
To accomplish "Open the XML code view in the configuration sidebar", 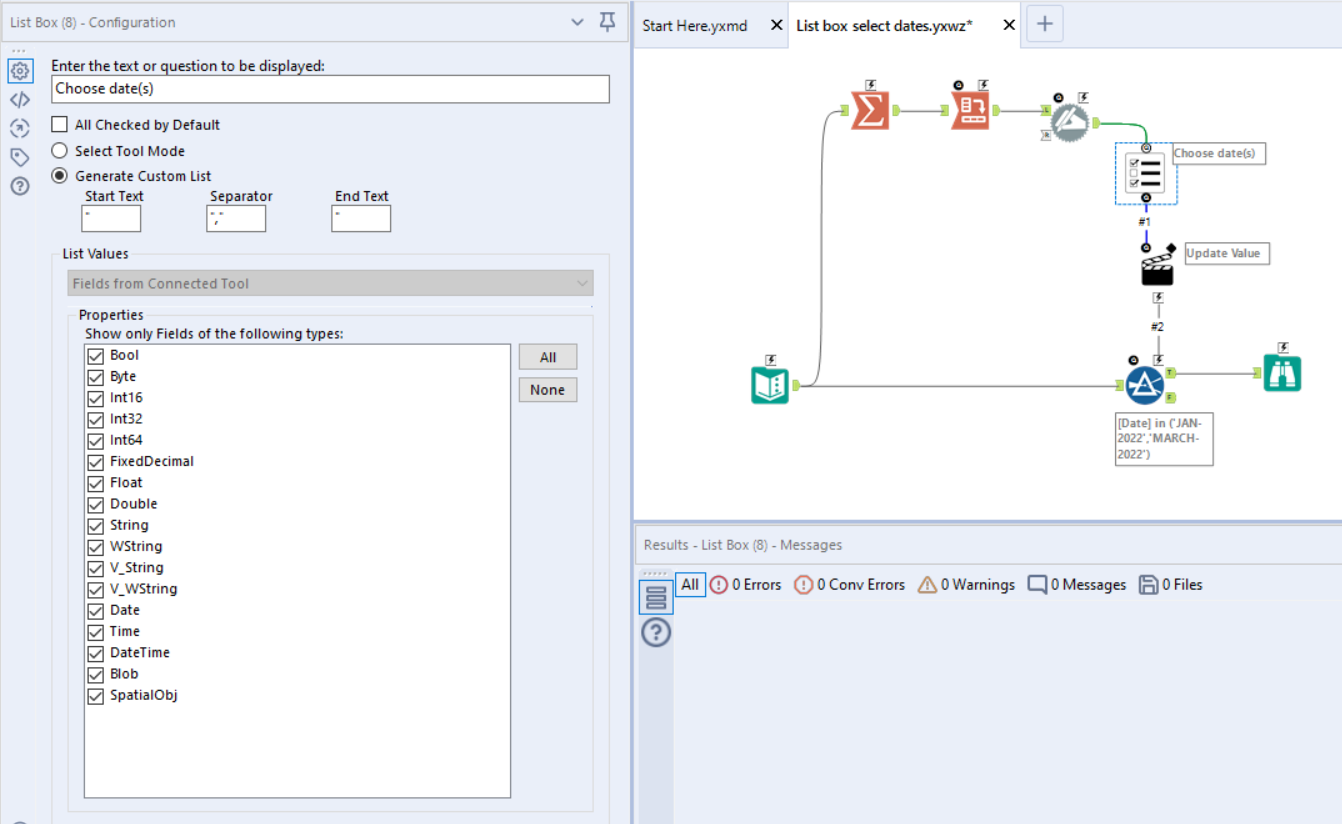I will [x=19, y=99].
